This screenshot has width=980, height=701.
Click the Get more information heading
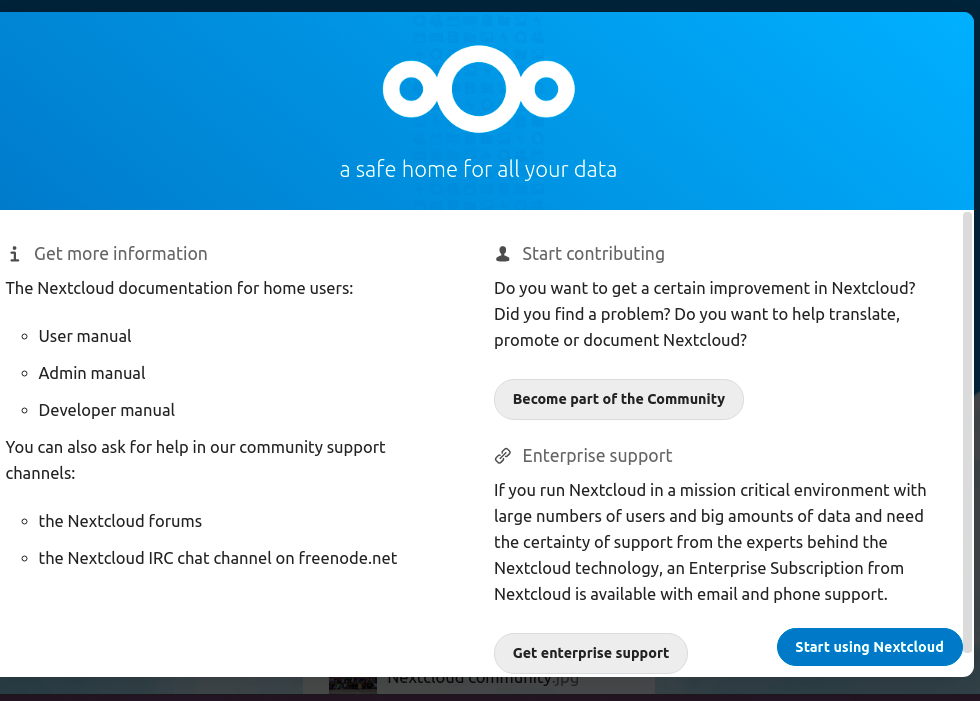click(x=121, y=254)
